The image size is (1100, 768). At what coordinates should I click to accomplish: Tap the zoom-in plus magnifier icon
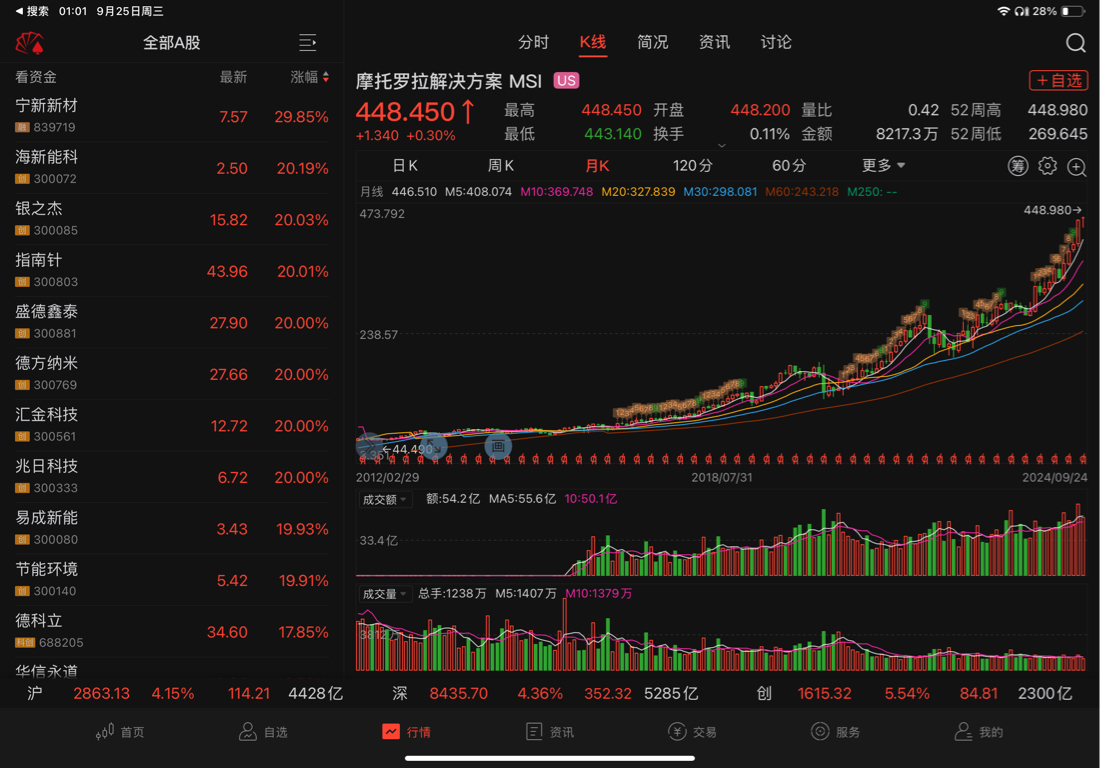pos(1076,167)
